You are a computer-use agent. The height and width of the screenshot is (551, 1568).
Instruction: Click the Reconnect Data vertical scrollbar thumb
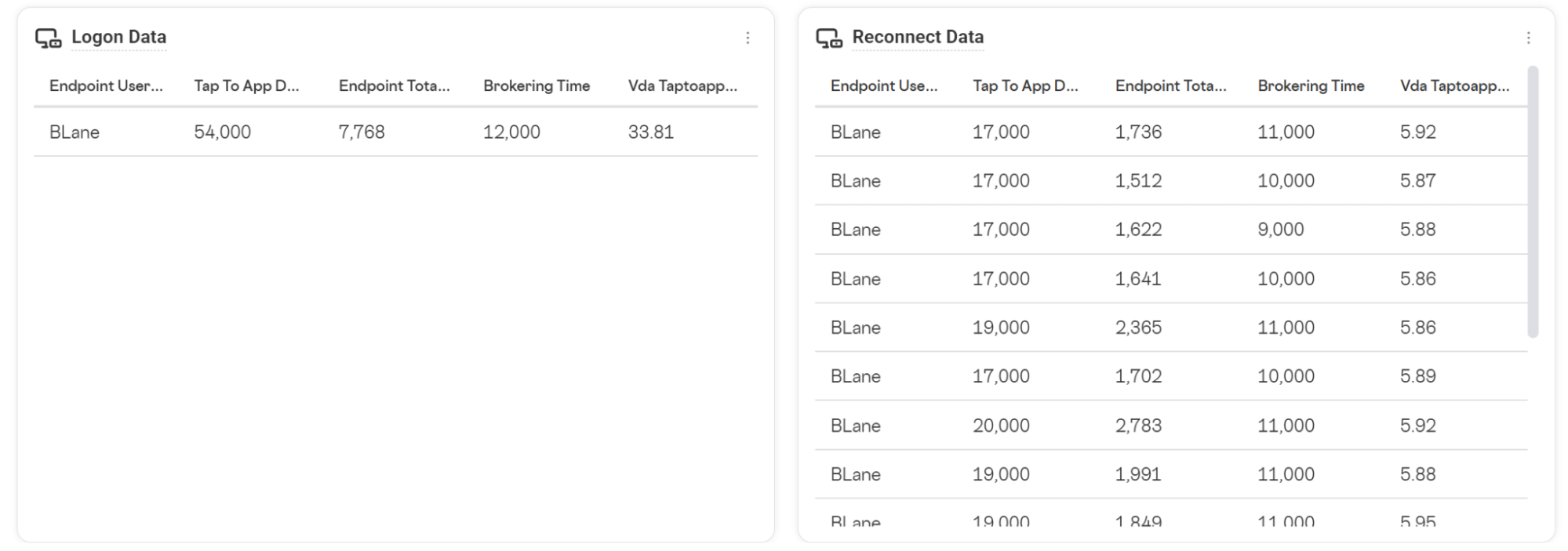click(1533, 202)
